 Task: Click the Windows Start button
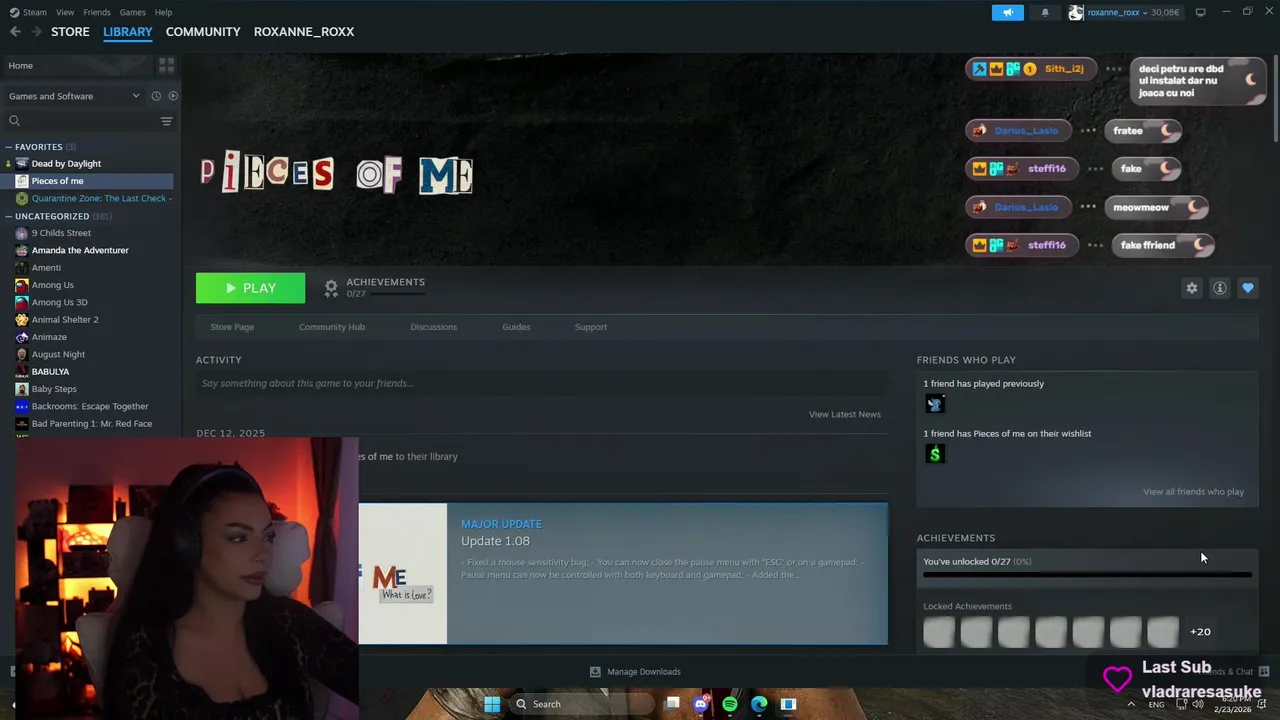tap(492, 704)
